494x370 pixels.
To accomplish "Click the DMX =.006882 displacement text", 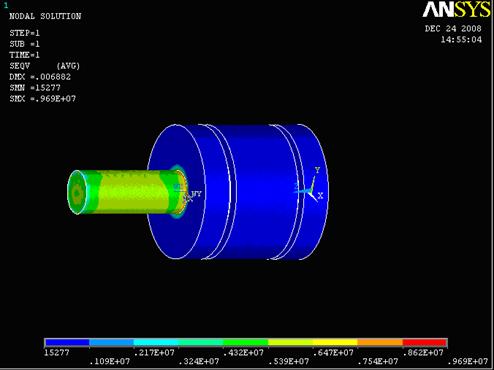I will point(40,77).
